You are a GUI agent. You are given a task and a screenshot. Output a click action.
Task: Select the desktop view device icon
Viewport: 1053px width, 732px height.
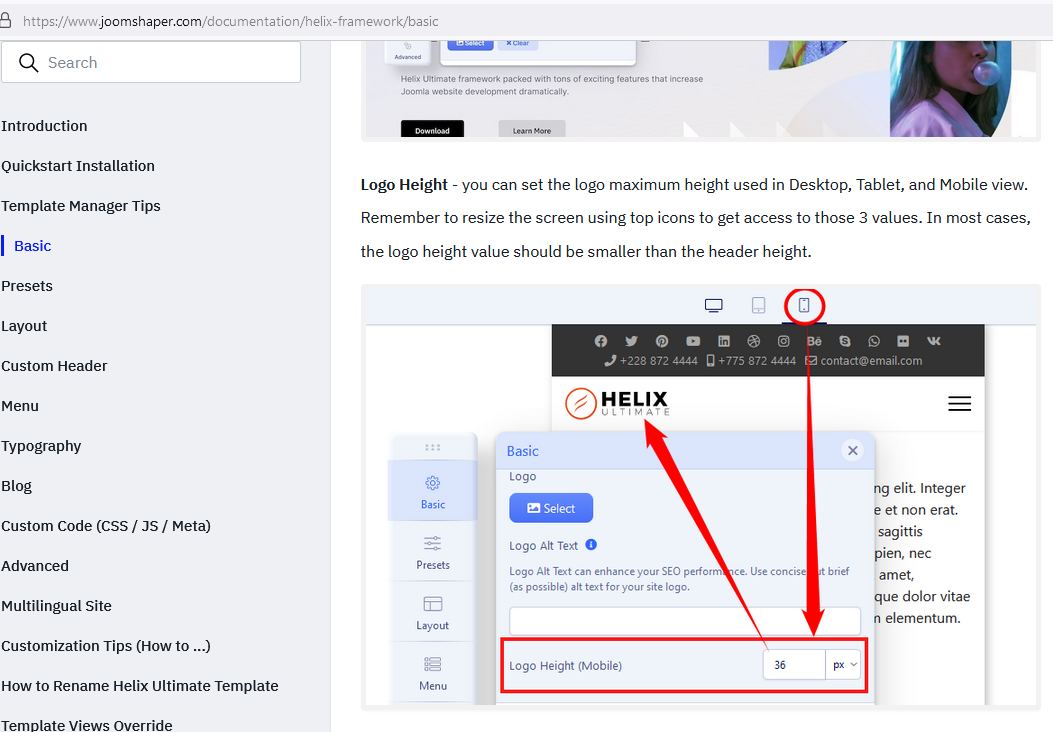pyautogui.click(x=713, y=305)
